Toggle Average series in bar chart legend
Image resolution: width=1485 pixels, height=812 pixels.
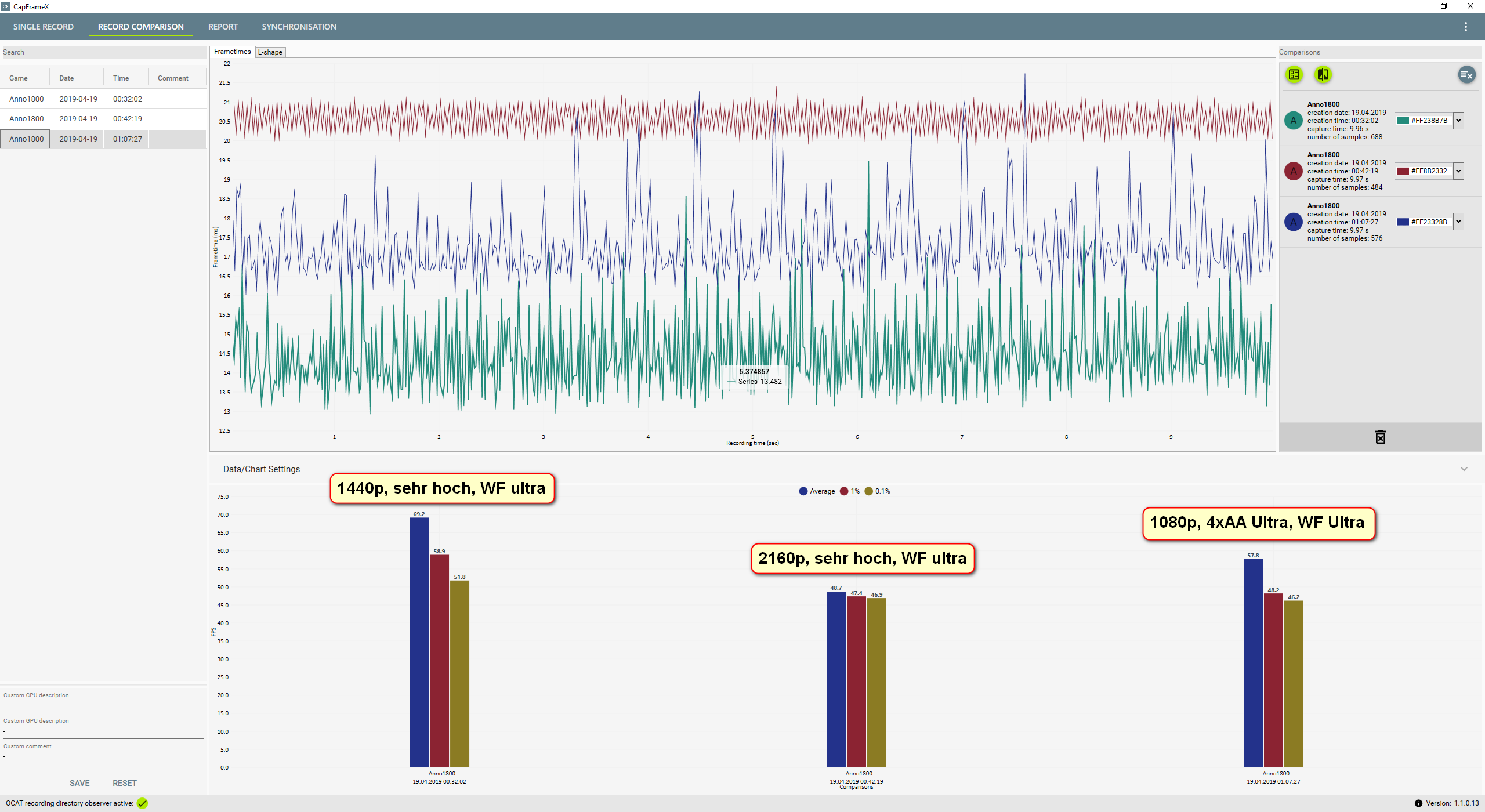817,491
